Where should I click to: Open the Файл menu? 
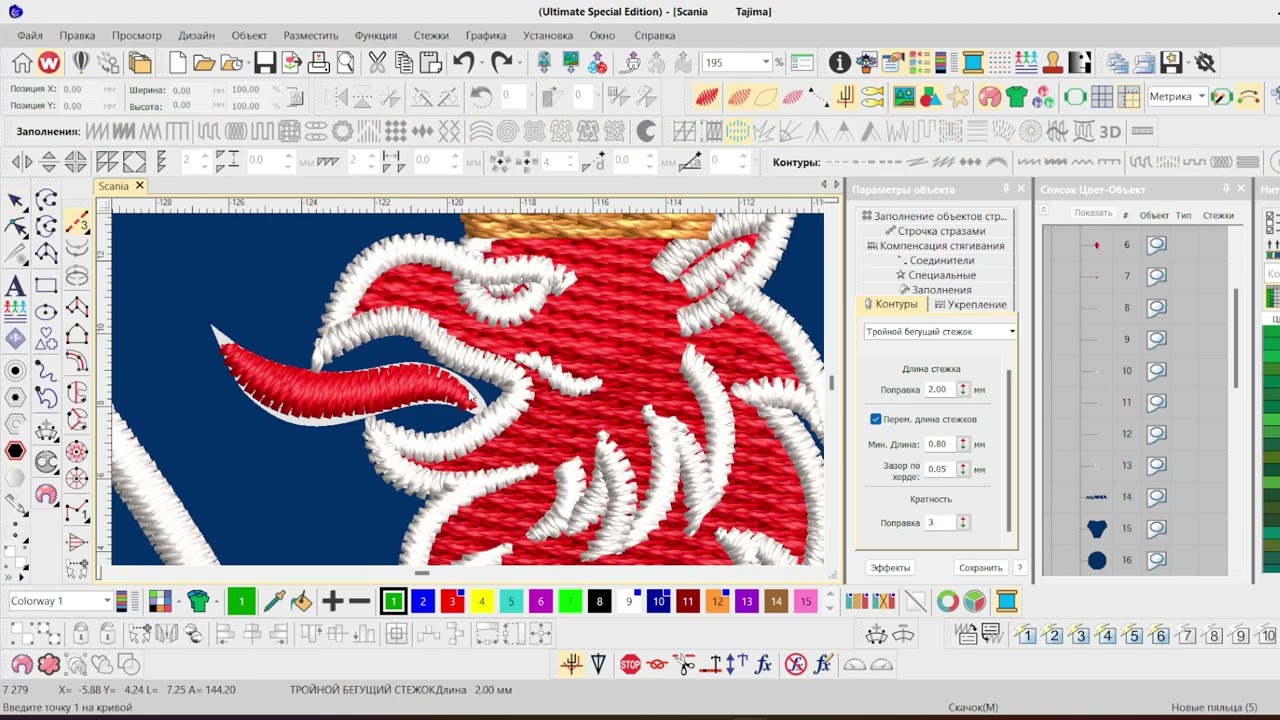[x=30, y=35]
